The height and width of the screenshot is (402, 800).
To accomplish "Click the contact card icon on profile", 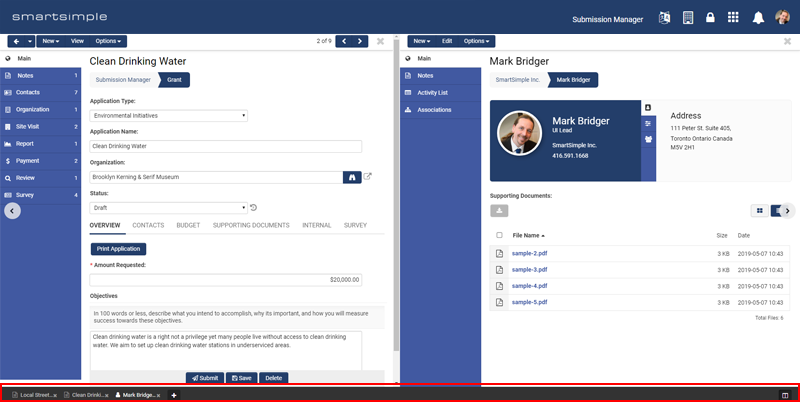I will coord(648,108).
